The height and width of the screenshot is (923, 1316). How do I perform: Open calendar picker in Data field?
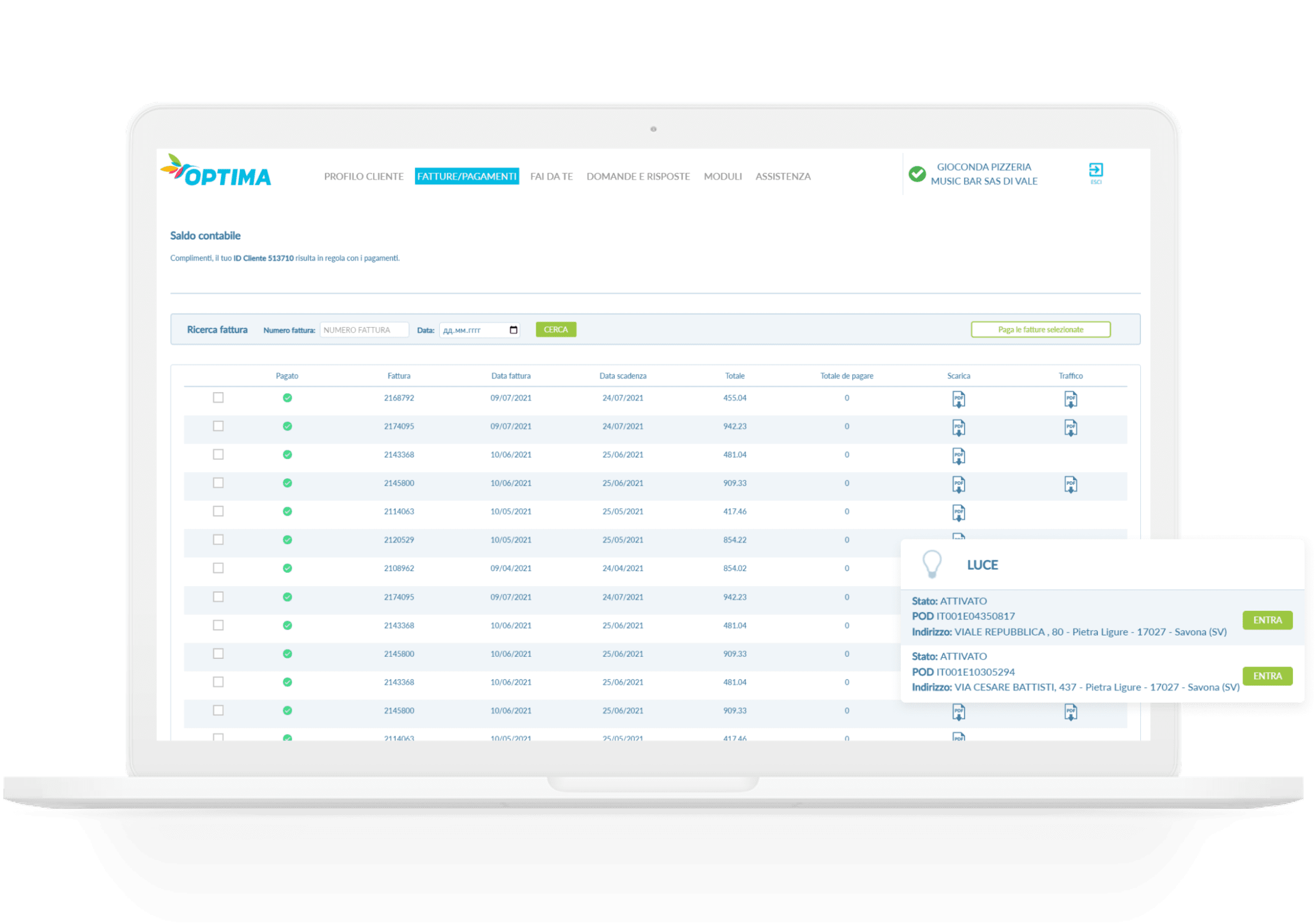click(x=513, y=330)
